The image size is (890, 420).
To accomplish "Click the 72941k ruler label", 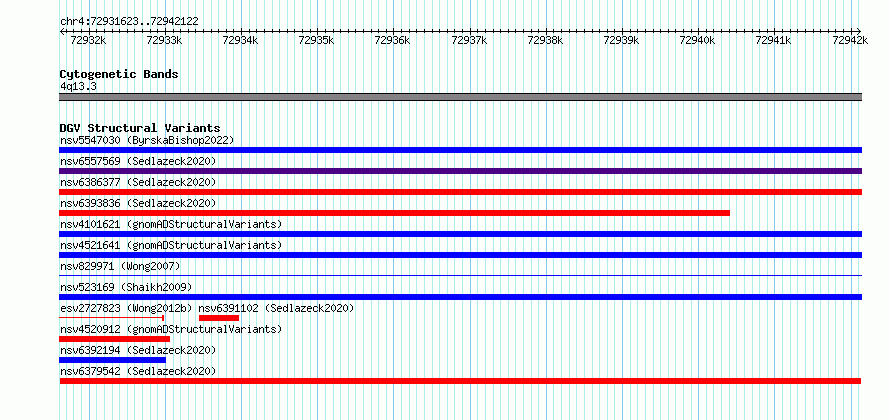I will [x=774, y=40].
